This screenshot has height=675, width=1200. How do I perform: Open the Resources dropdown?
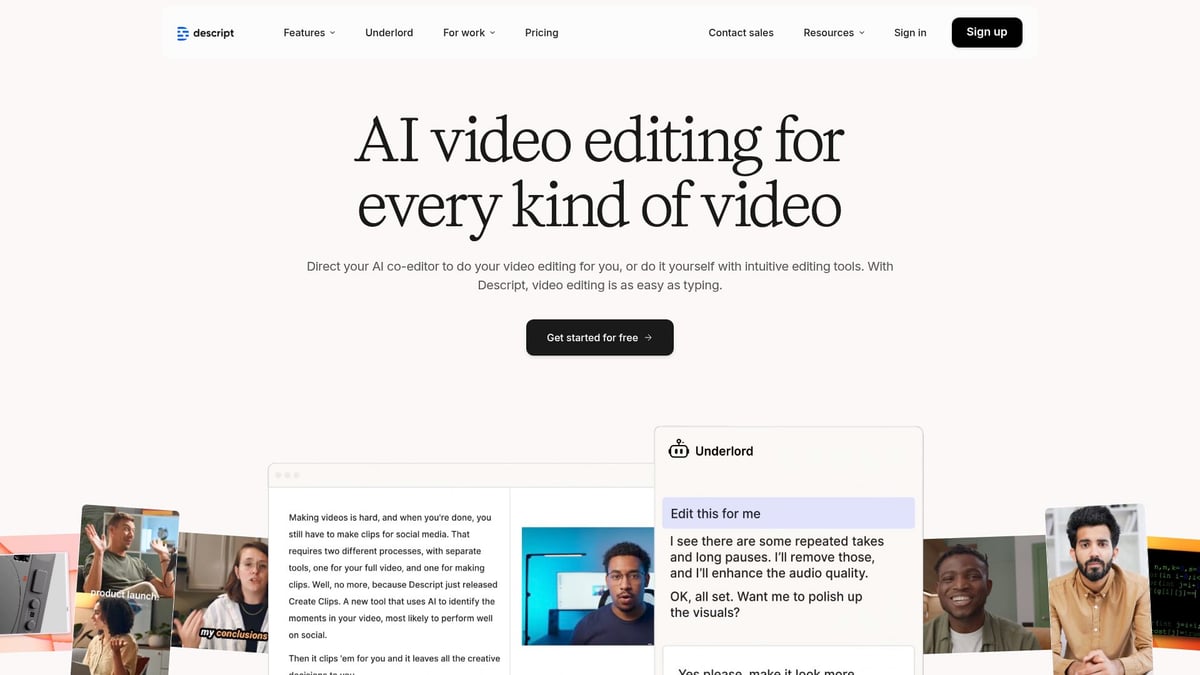[x=833, y=32]
